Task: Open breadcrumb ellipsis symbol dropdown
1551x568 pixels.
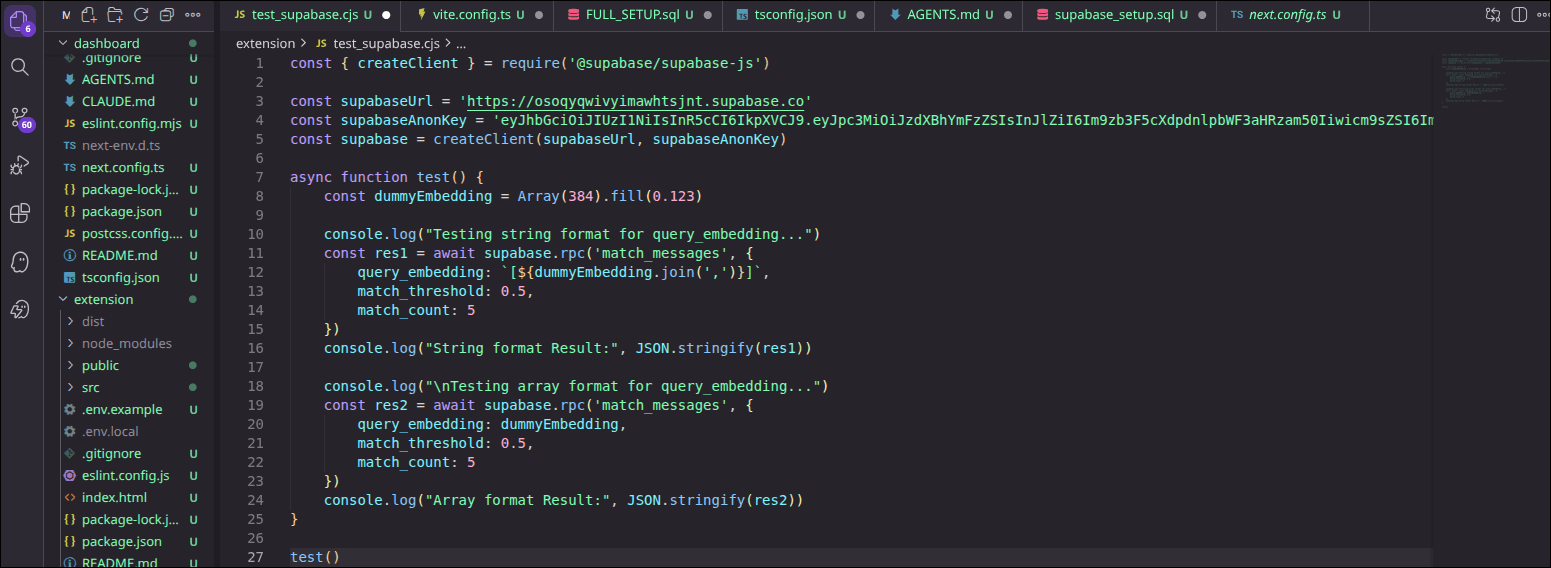Action: [x=460, y=44]
